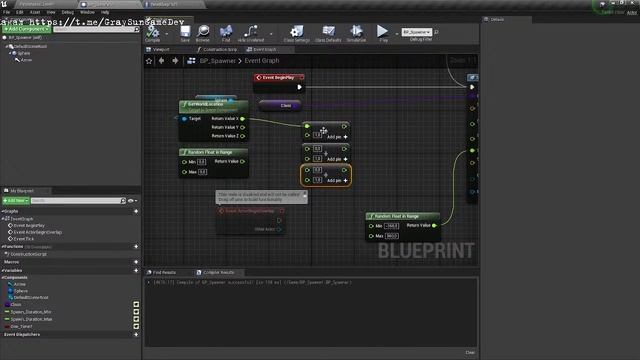This screenshot has height=360, width=640.
Task: Select Event Tick in My Blueprint
Action: click(24, 239)
